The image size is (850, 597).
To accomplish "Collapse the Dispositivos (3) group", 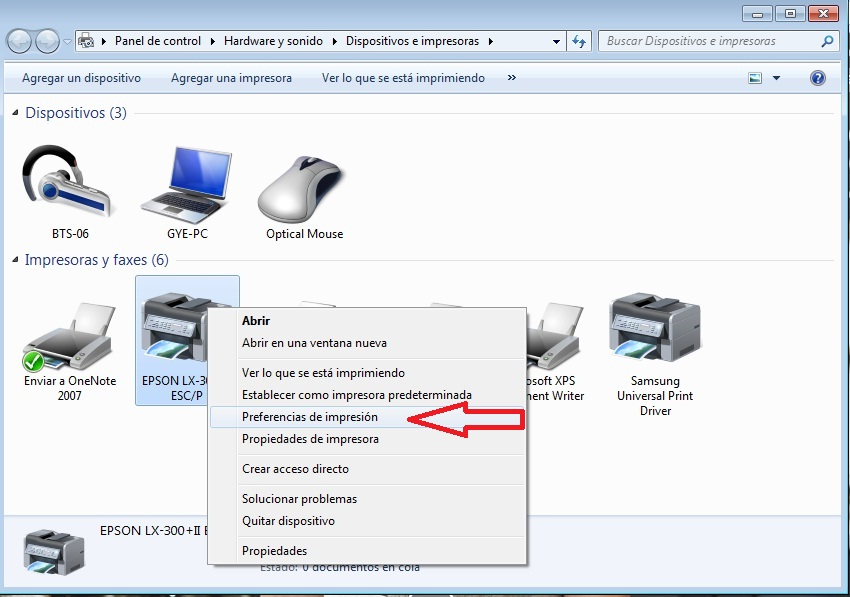I will (15, 113).
